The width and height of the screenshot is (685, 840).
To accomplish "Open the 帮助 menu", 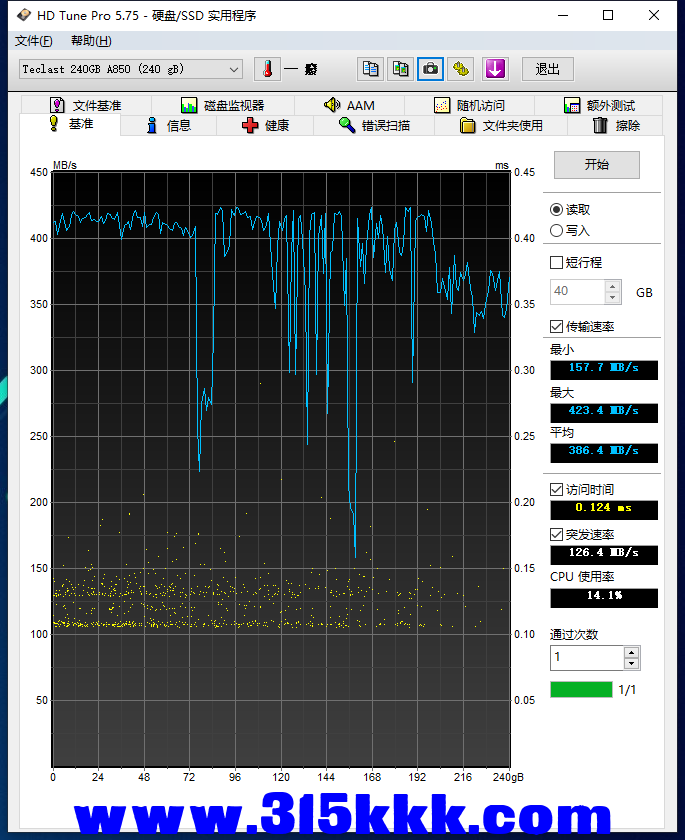I will coord(91,41).
